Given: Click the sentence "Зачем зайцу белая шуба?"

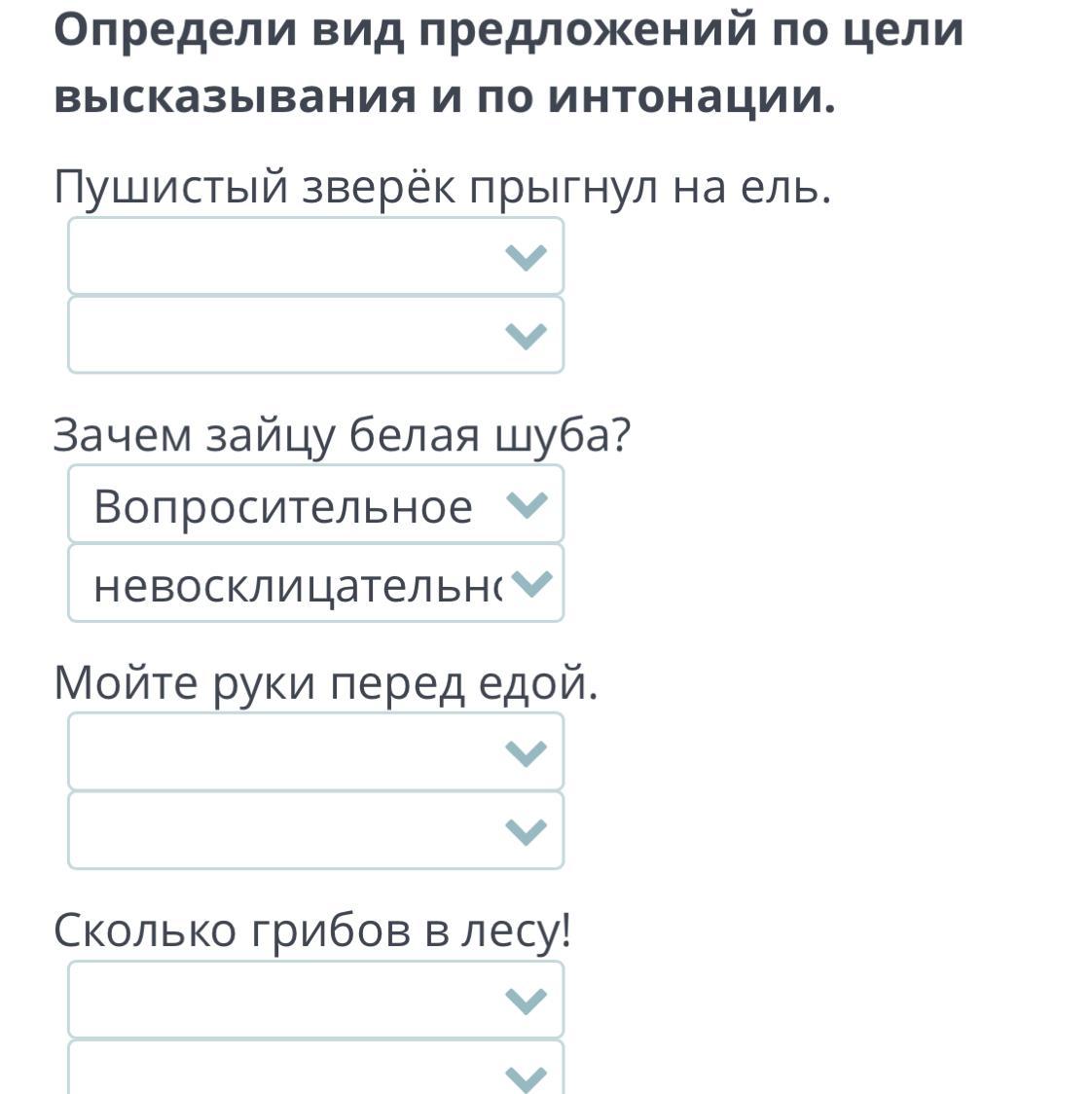Looking at the screenshot, I should pos(342,435).
